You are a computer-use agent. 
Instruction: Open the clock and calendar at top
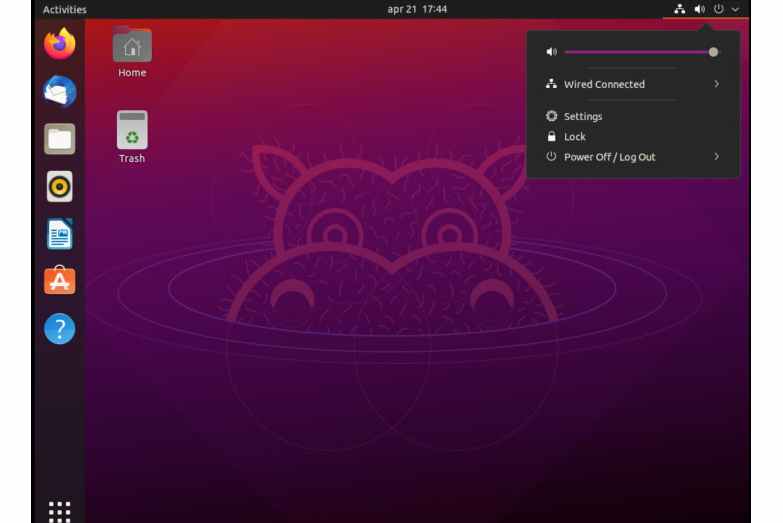[417, 9]
